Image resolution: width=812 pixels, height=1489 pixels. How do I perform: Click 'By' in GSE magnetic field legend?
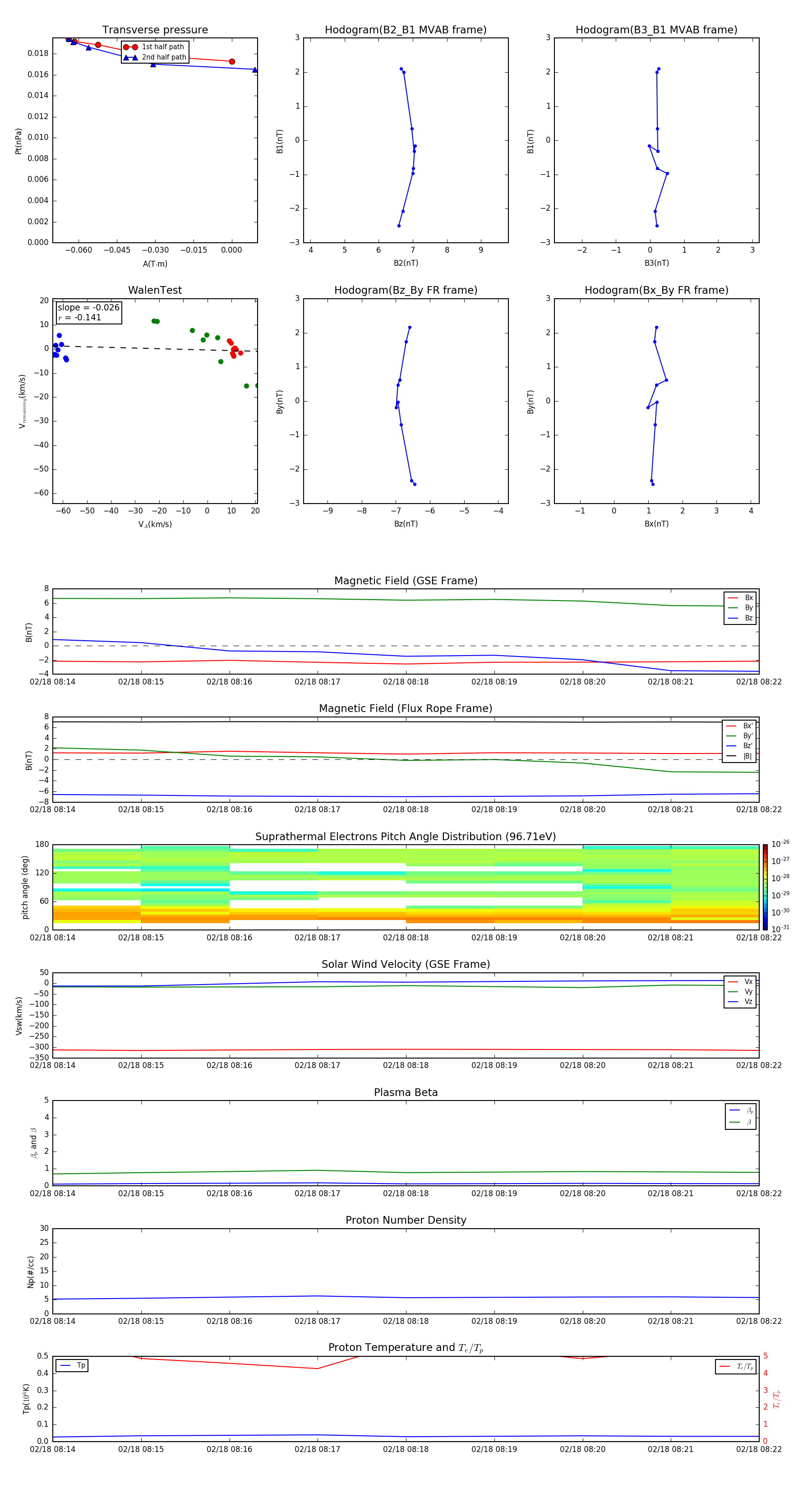[740, 608]
